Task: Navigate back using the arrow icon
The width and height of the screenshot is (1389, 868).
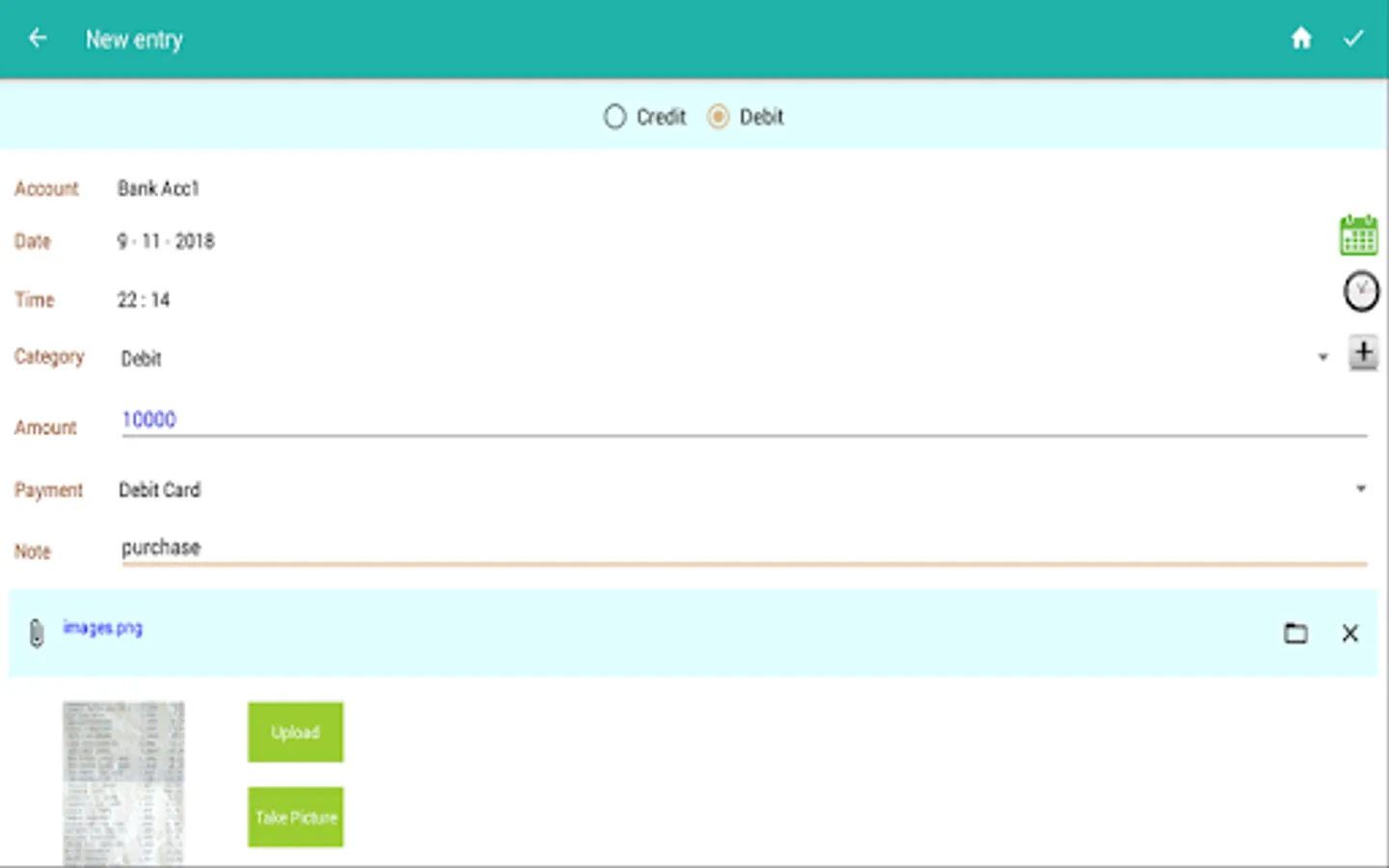Action: [38, 38]
